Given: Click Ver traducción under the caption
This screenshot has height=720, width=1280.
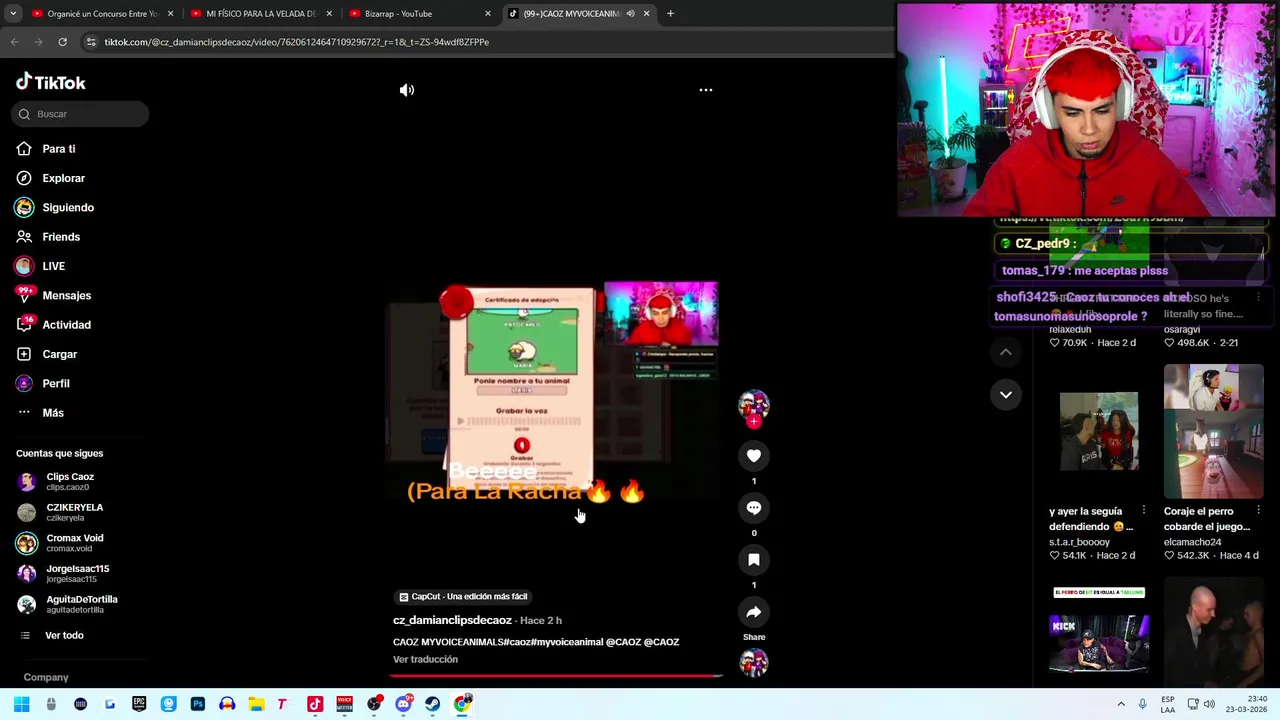Looking at the screenshot, I should click(x=425, y=659).
